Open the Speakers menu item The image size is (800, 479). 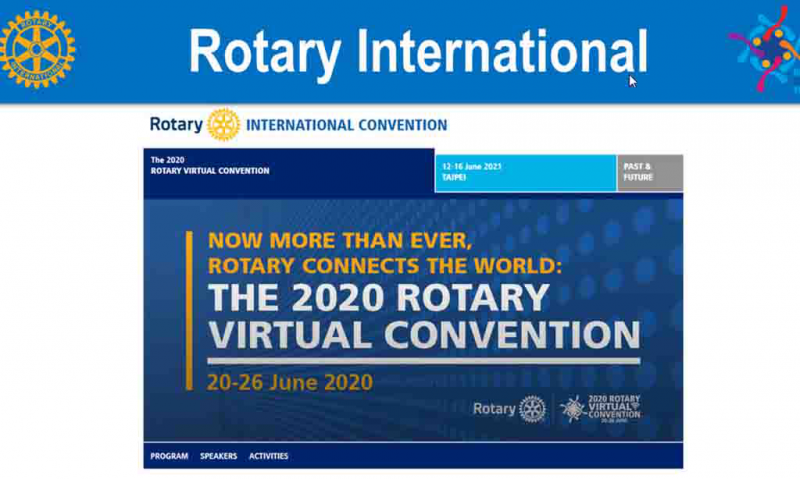tap(218, 456)
